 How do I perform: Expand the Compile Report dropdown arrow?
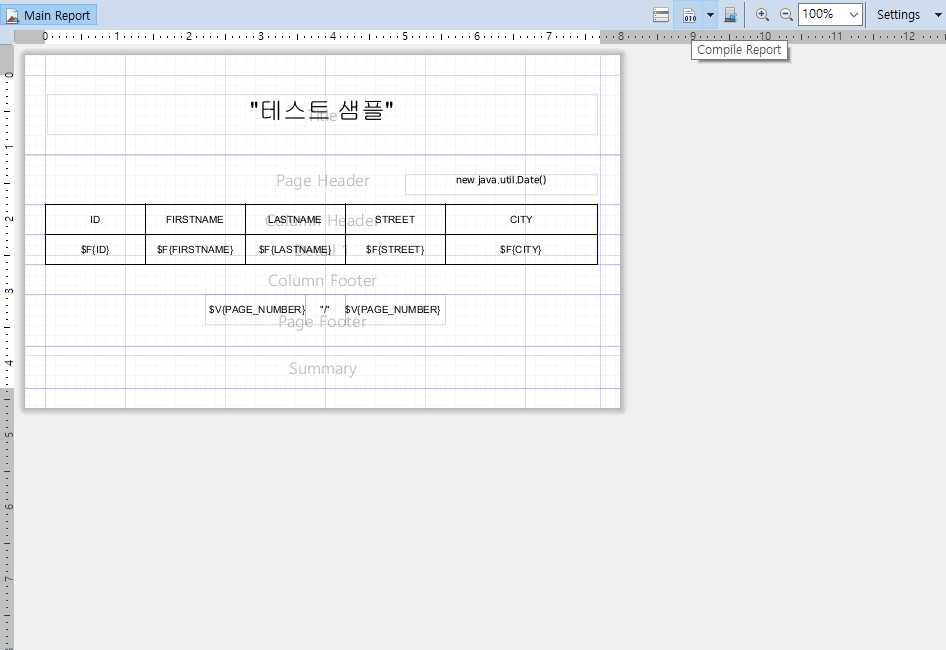click(x=710, y=14)
